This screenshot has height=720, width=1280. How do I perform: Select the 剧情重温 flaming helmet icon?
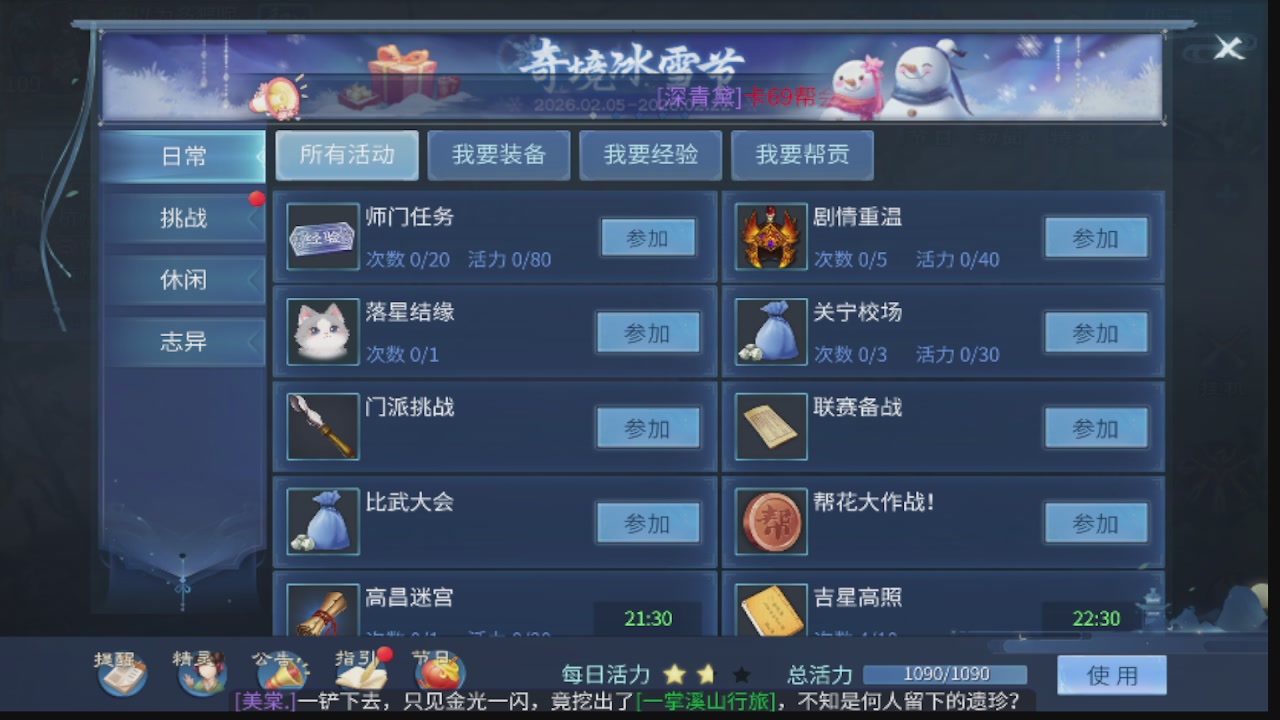click(x=771, y=237)
